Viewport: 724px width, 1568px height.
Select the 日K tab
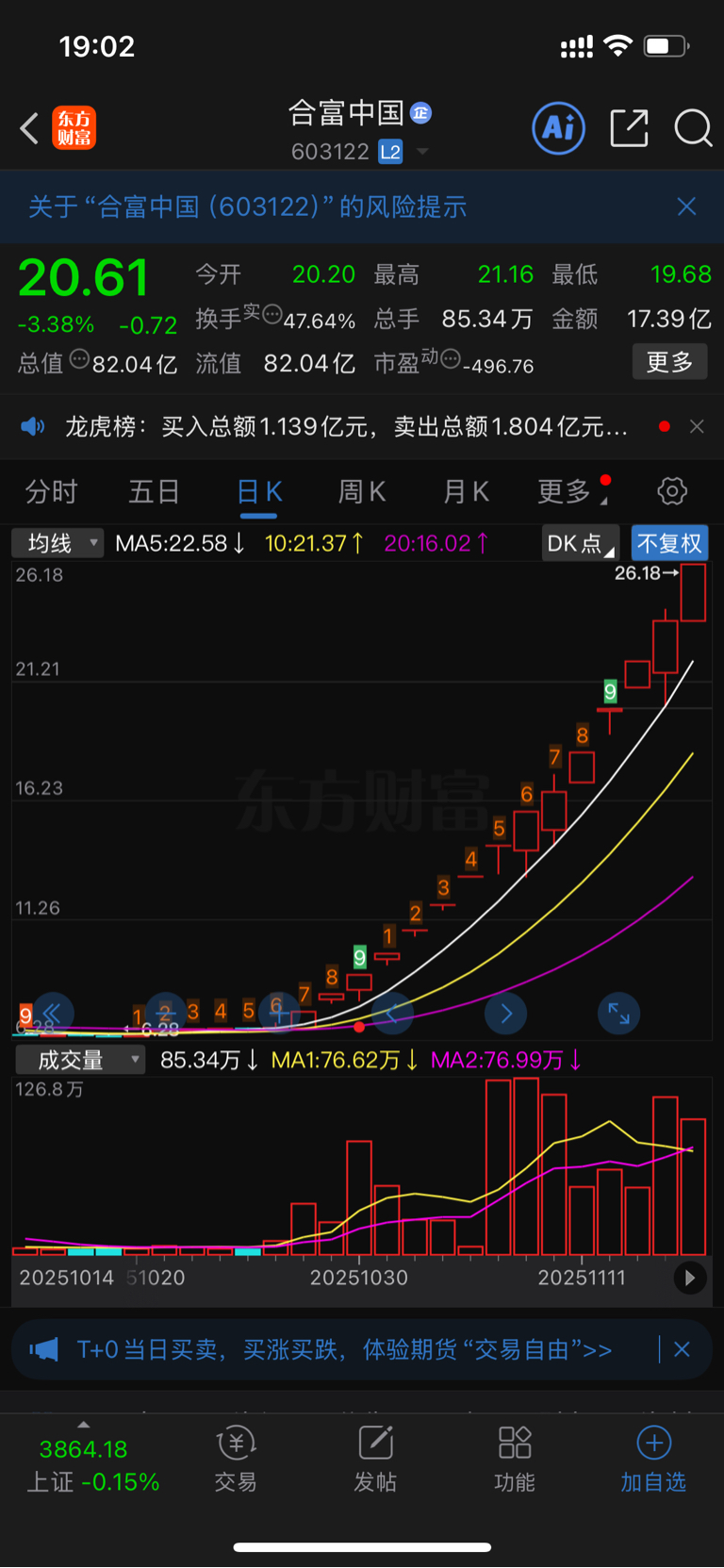[x=258, y=491]
